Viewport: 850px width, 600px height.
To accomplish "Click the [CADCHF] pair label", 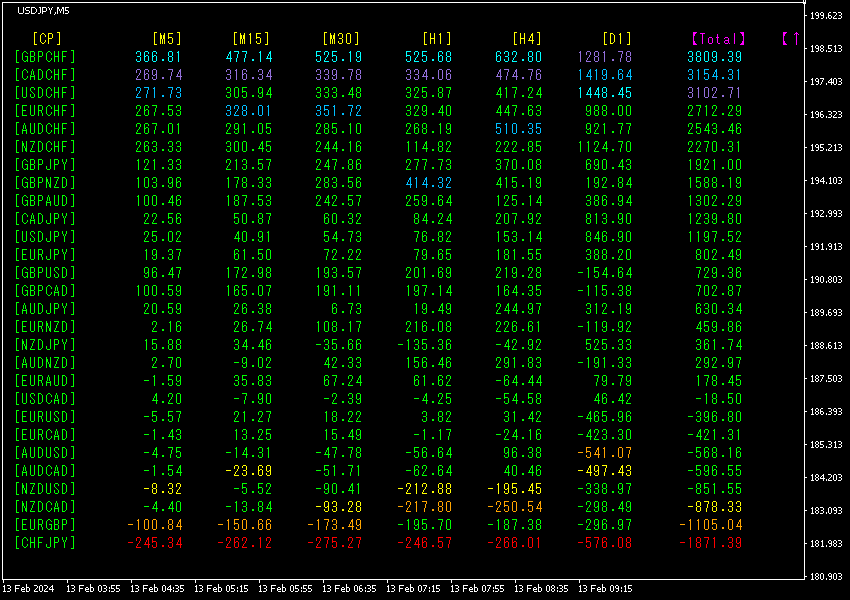I will (x=45, y=74).
